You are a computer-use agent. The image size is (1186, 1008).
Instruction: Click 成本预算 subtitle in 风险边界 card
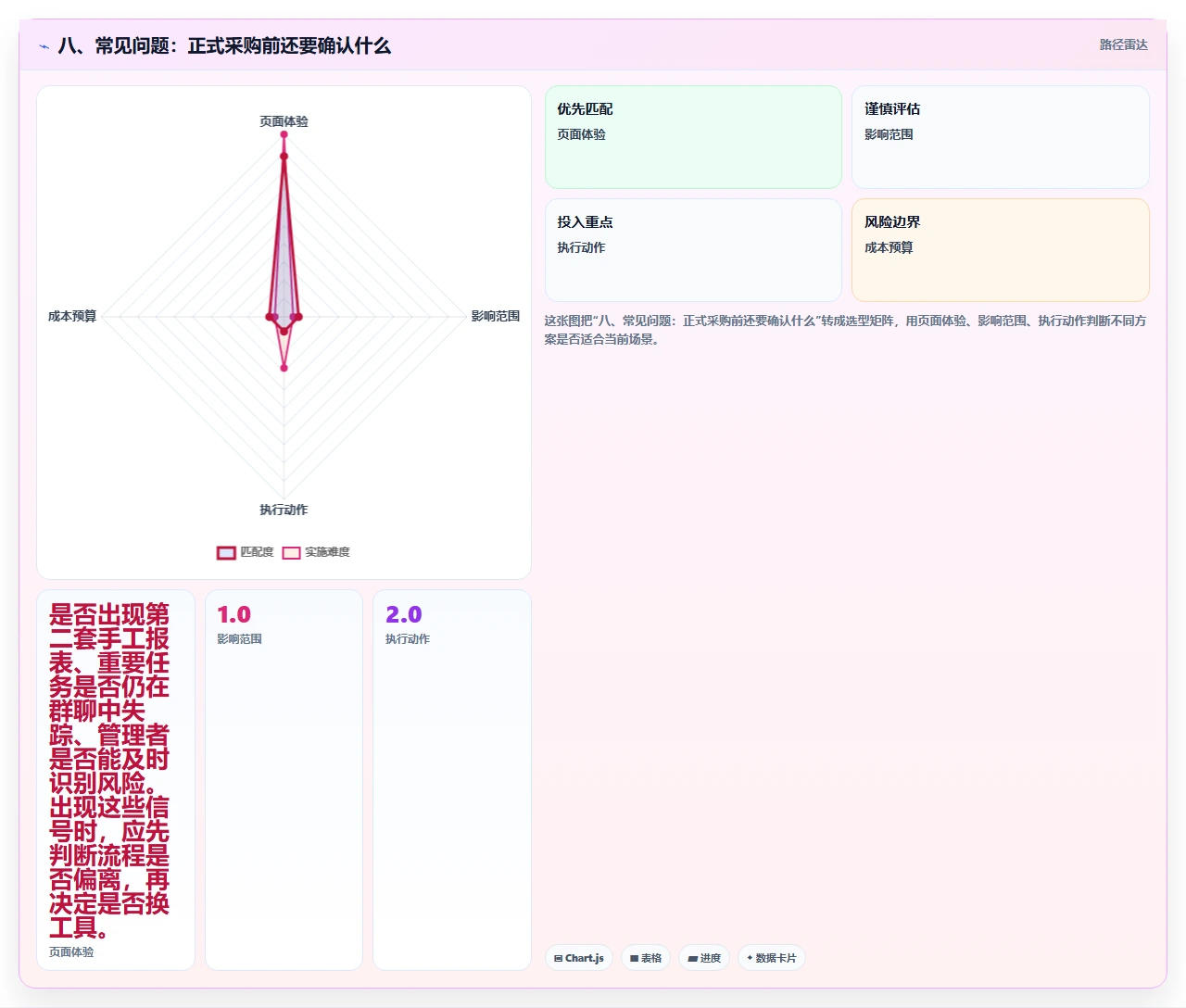(x=889, y=247)
